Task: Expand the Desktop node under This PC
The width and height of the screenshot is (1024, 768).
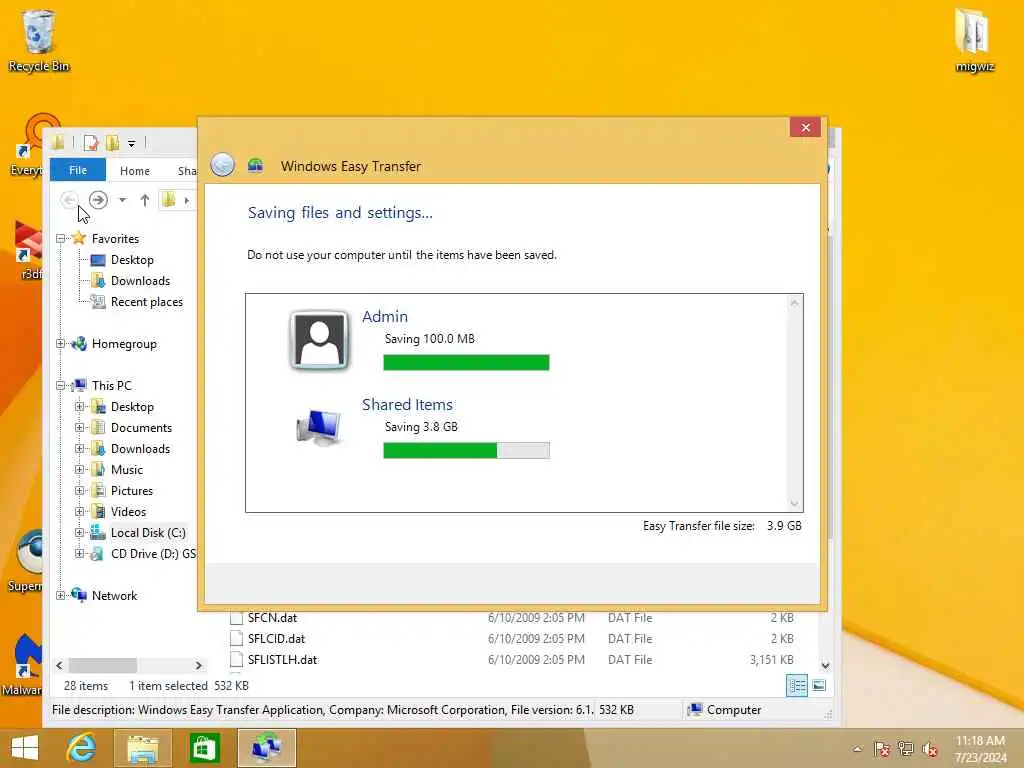Action: [x=80, y=407]
